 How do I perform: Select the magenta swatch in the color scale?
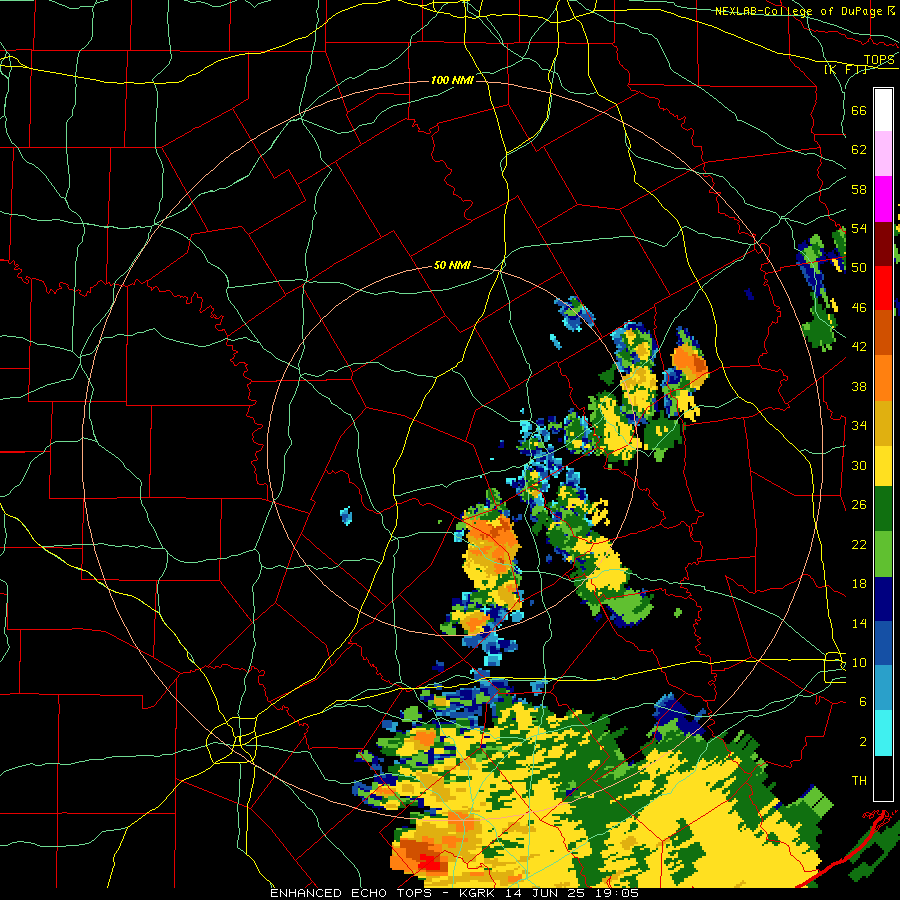click(883, 199)
